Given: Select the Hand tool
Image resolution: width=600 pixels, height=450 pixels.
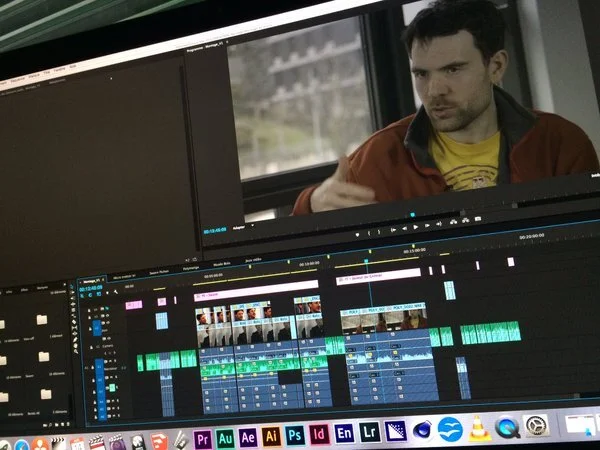Looking at the screenshot, I should point(75,346).
